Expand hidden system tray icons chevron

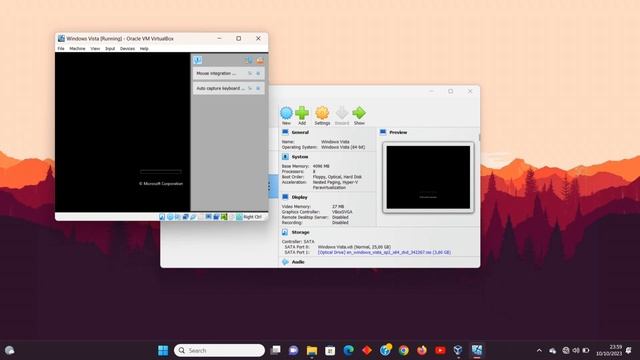[x=539, y=350]
